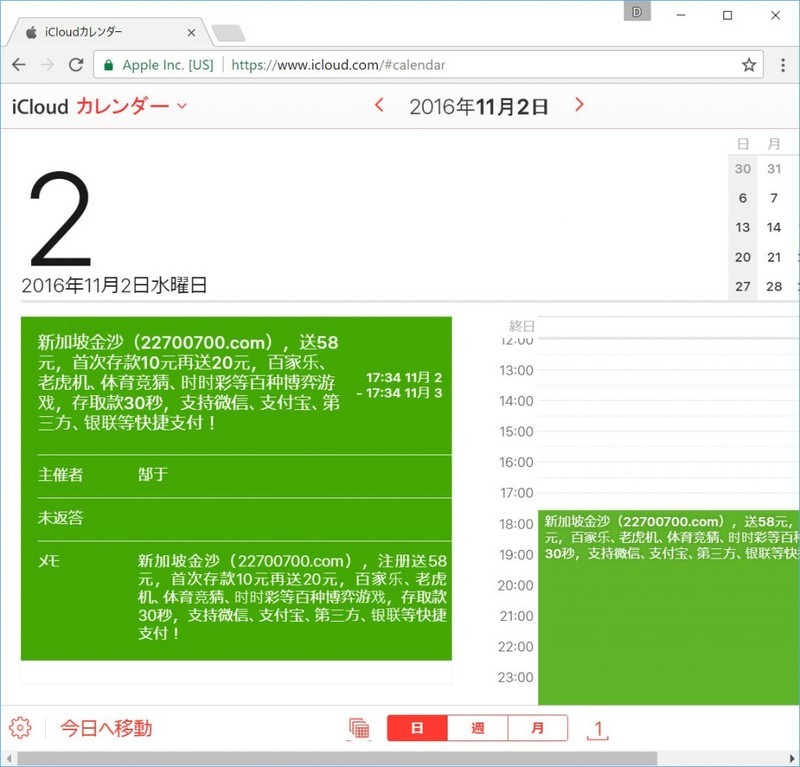Click the scrollbar left arrow
The width and height of the screenshot is (800, 767).
pos(8,758)
